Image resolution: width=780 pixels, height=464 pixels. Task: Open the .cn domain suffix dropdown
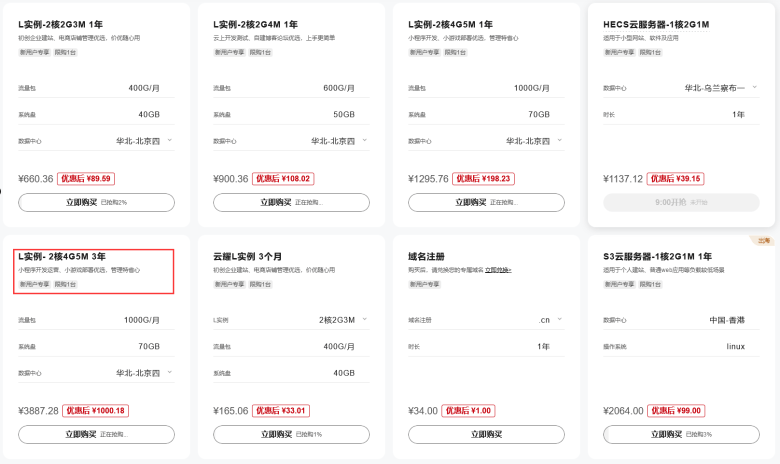(551, 320)
